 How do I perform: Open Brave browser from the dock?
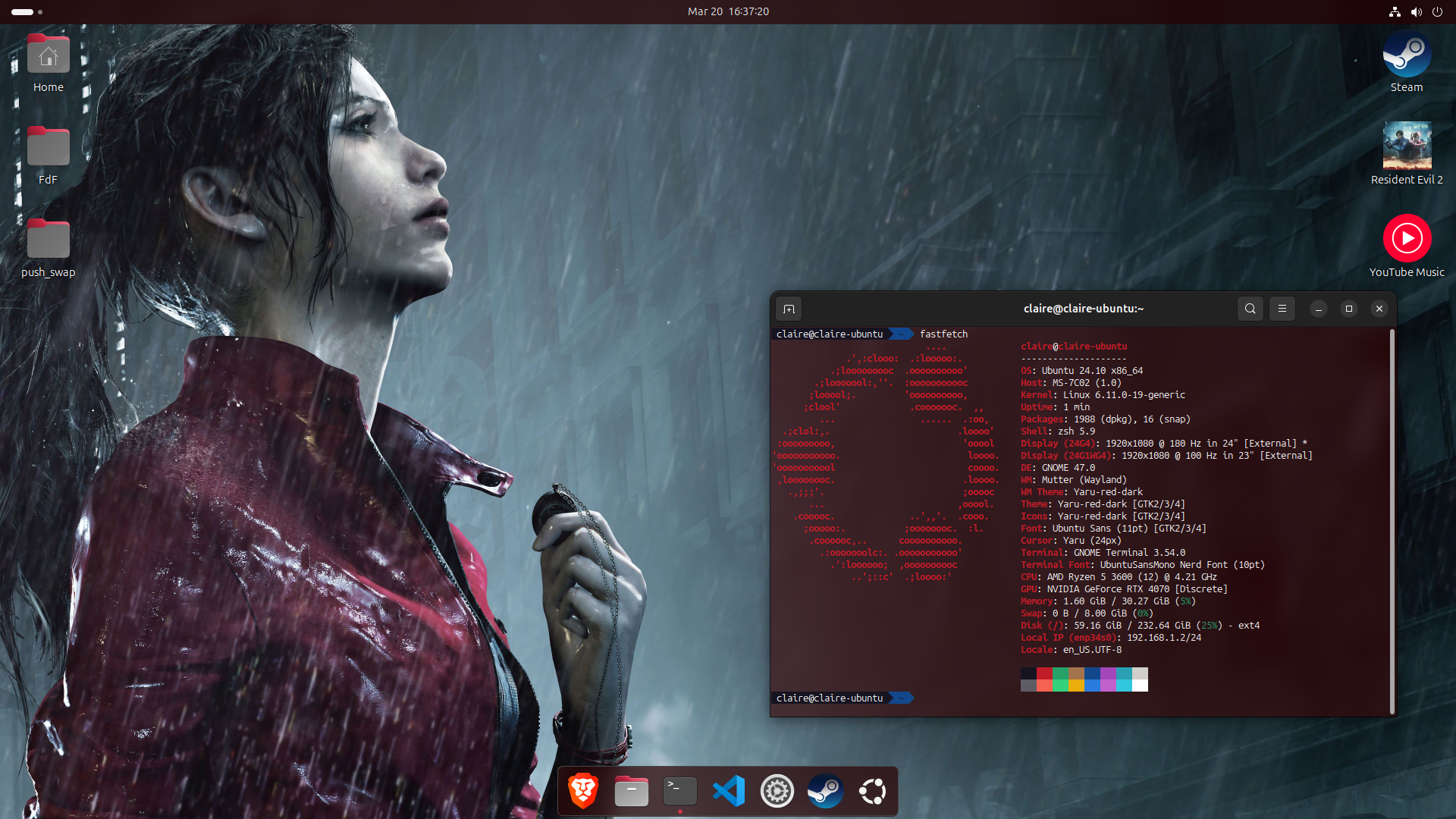click(583, 791)
